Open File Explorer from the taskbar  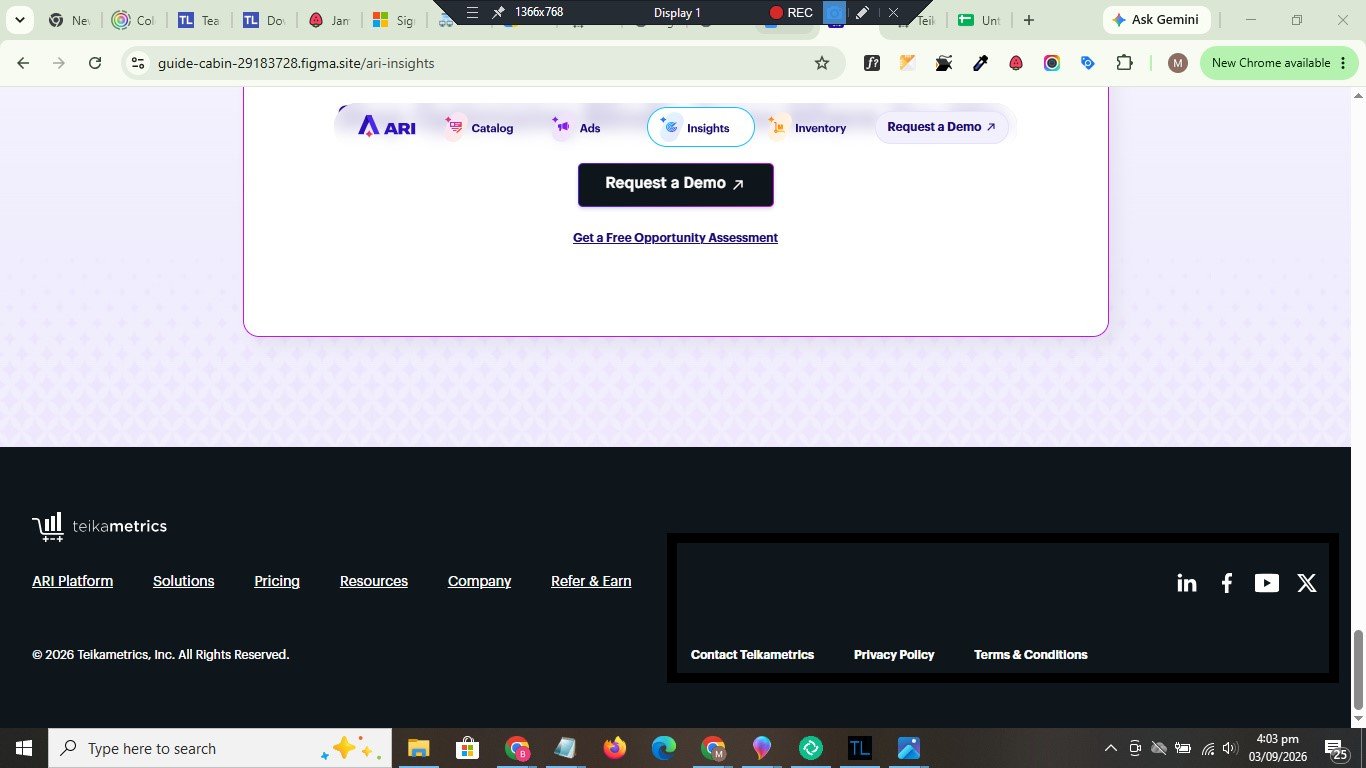(x=418, y=748)
